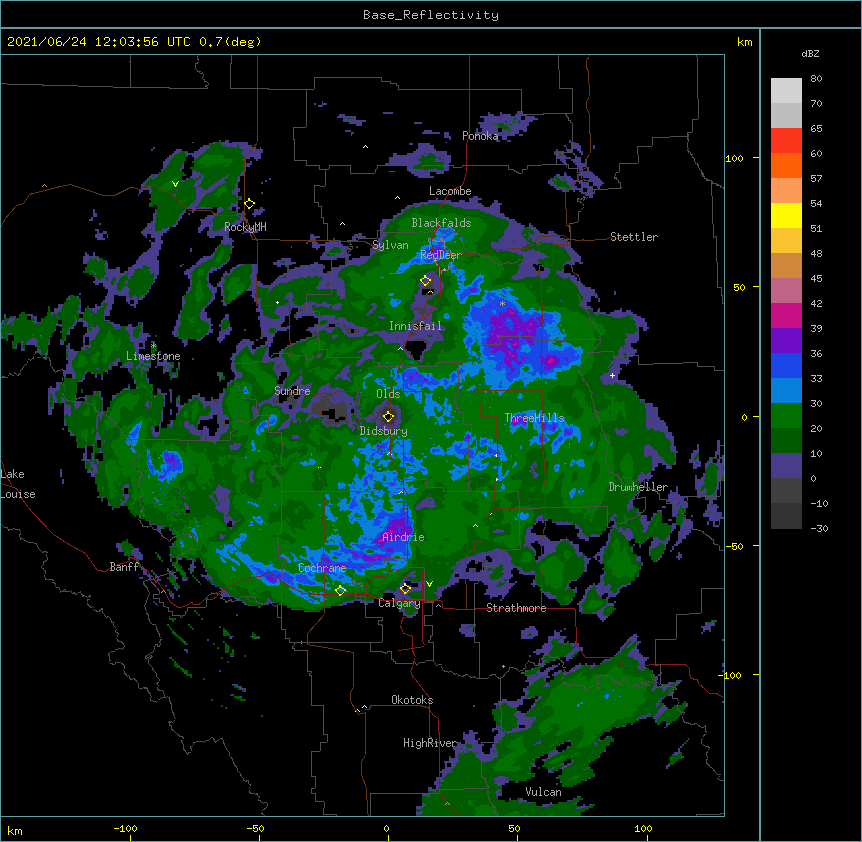Click the Lake Louise label

tap(18, 484)
